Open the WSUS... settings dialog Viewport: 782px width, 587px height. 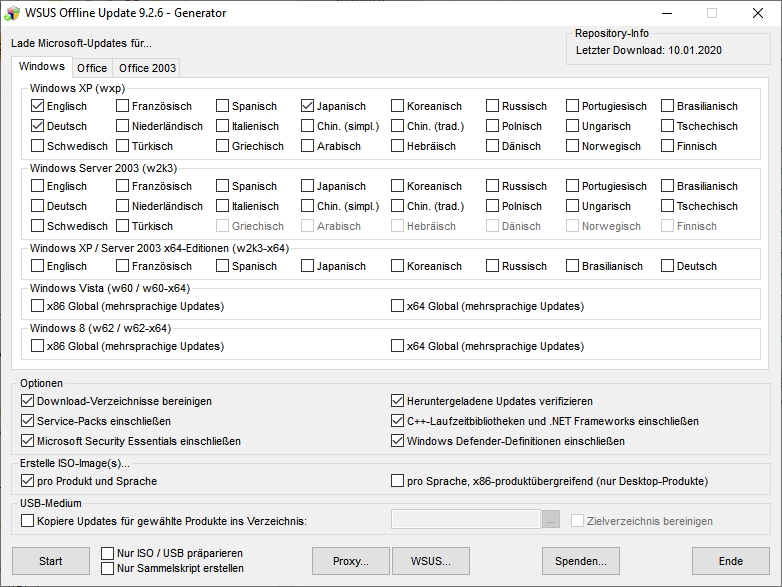[x=431, y=561]
